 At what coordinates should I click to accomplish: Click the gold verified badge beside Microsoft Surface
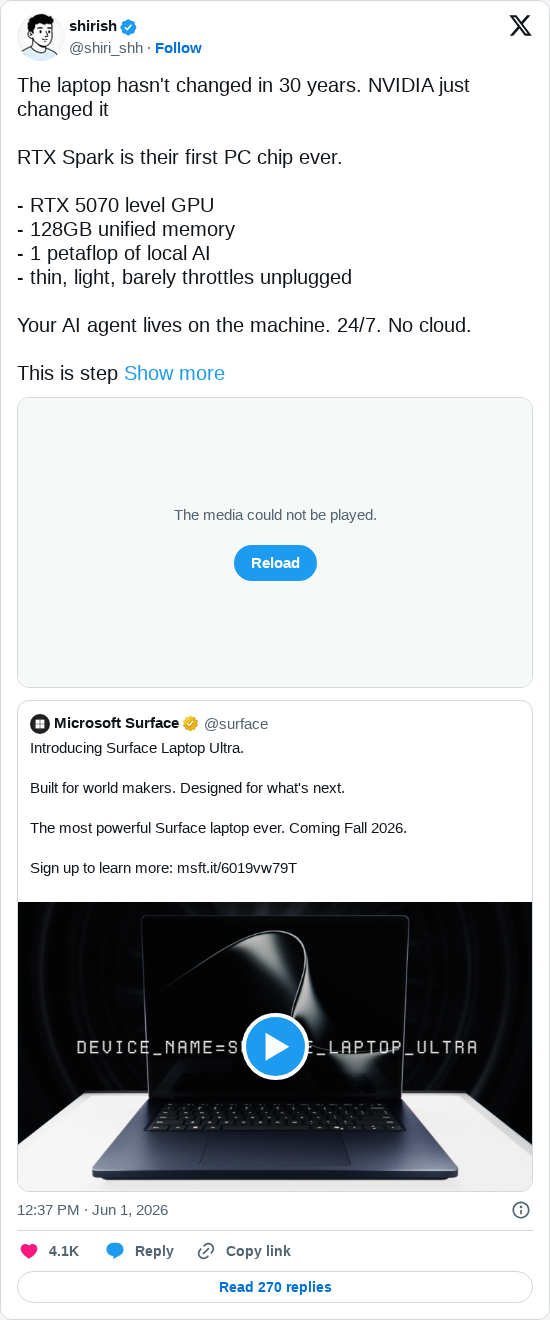click(190, 723)
